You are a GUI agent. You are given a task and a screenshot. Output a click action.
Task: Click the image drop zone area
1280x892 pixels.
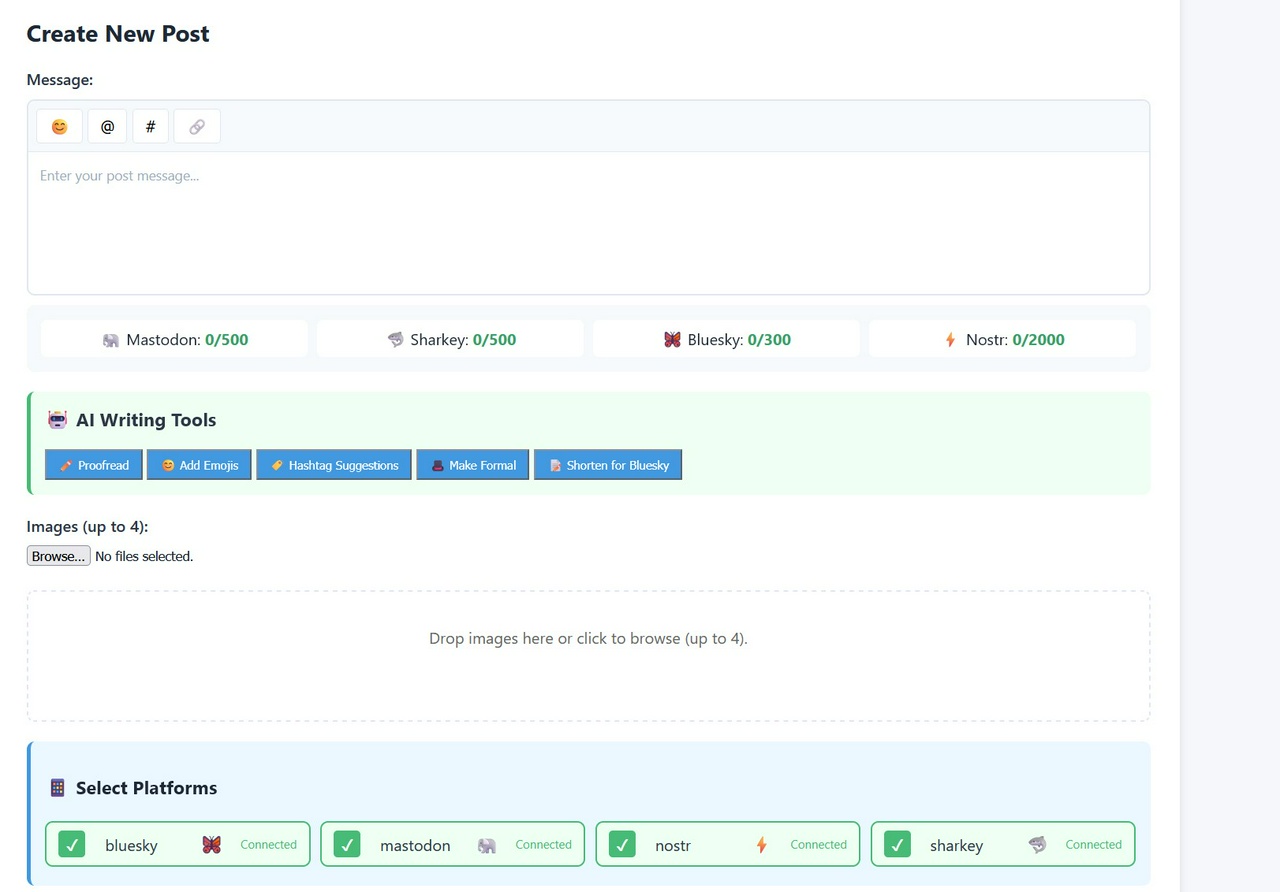tap(588, 655)
